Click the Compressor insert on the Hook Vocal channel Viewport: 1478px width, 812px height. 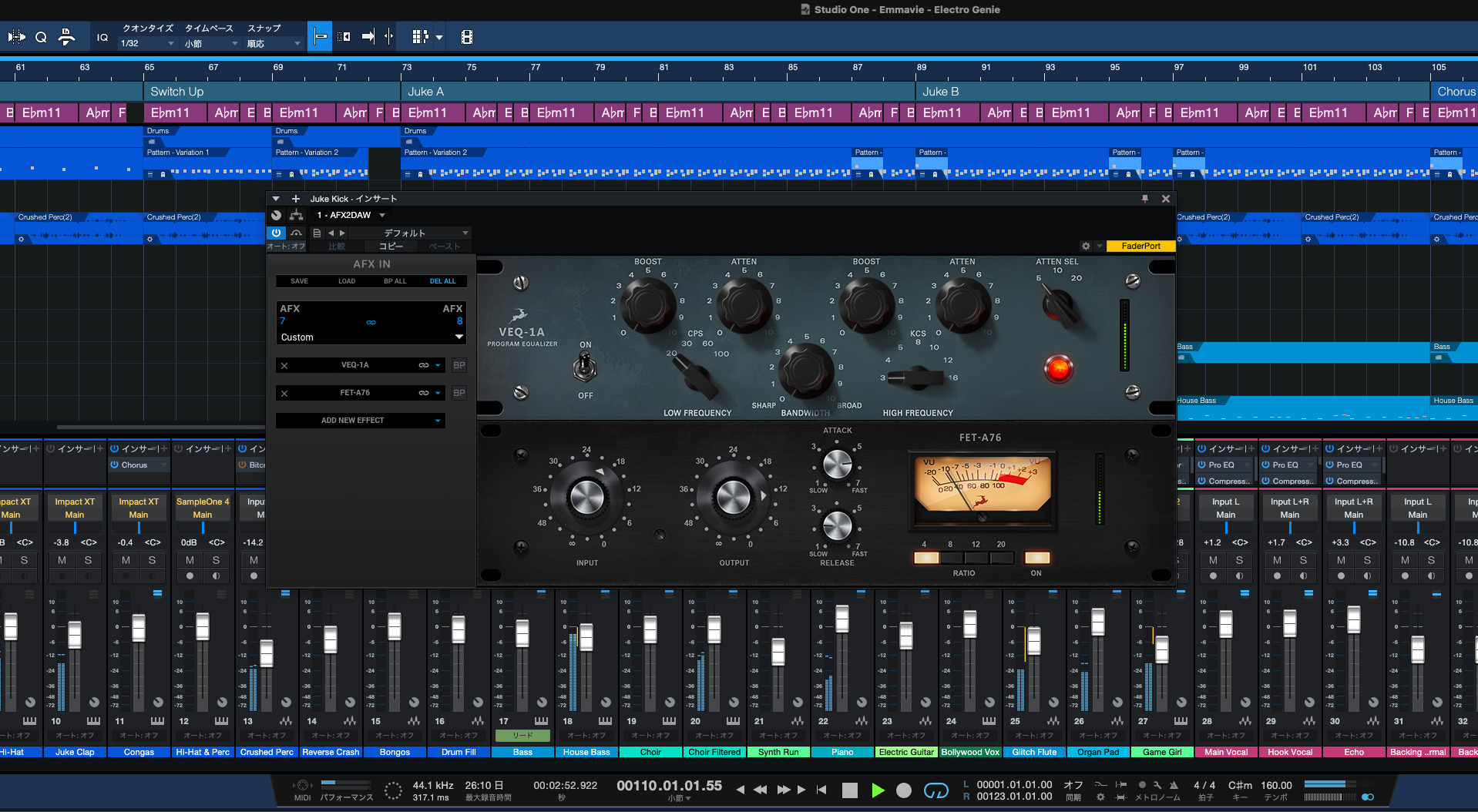(x=1289, y=481)
